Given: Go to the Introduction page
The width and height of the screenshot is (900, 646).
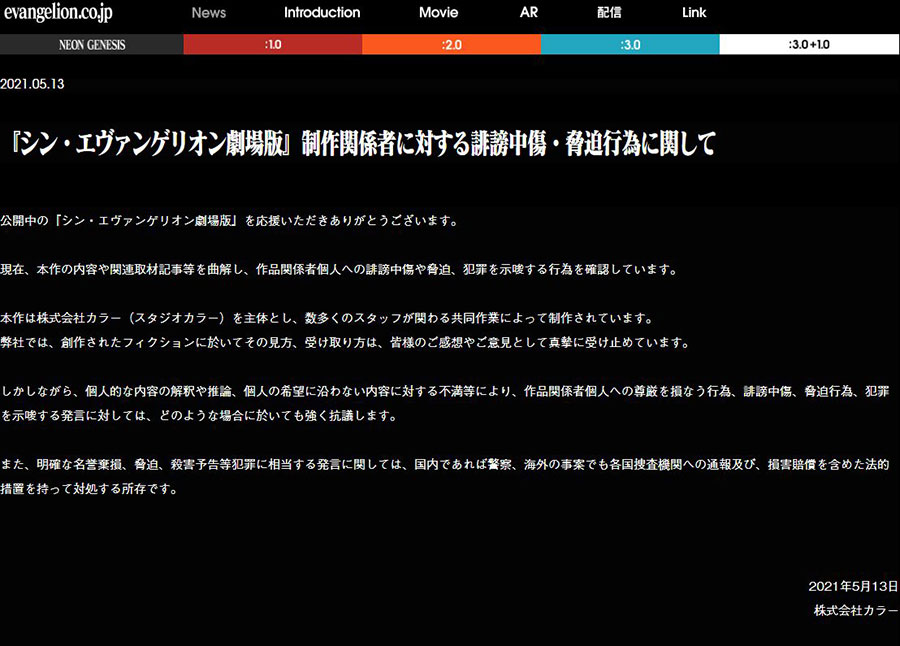Looking at the screenshot, I should pos(322,13).
